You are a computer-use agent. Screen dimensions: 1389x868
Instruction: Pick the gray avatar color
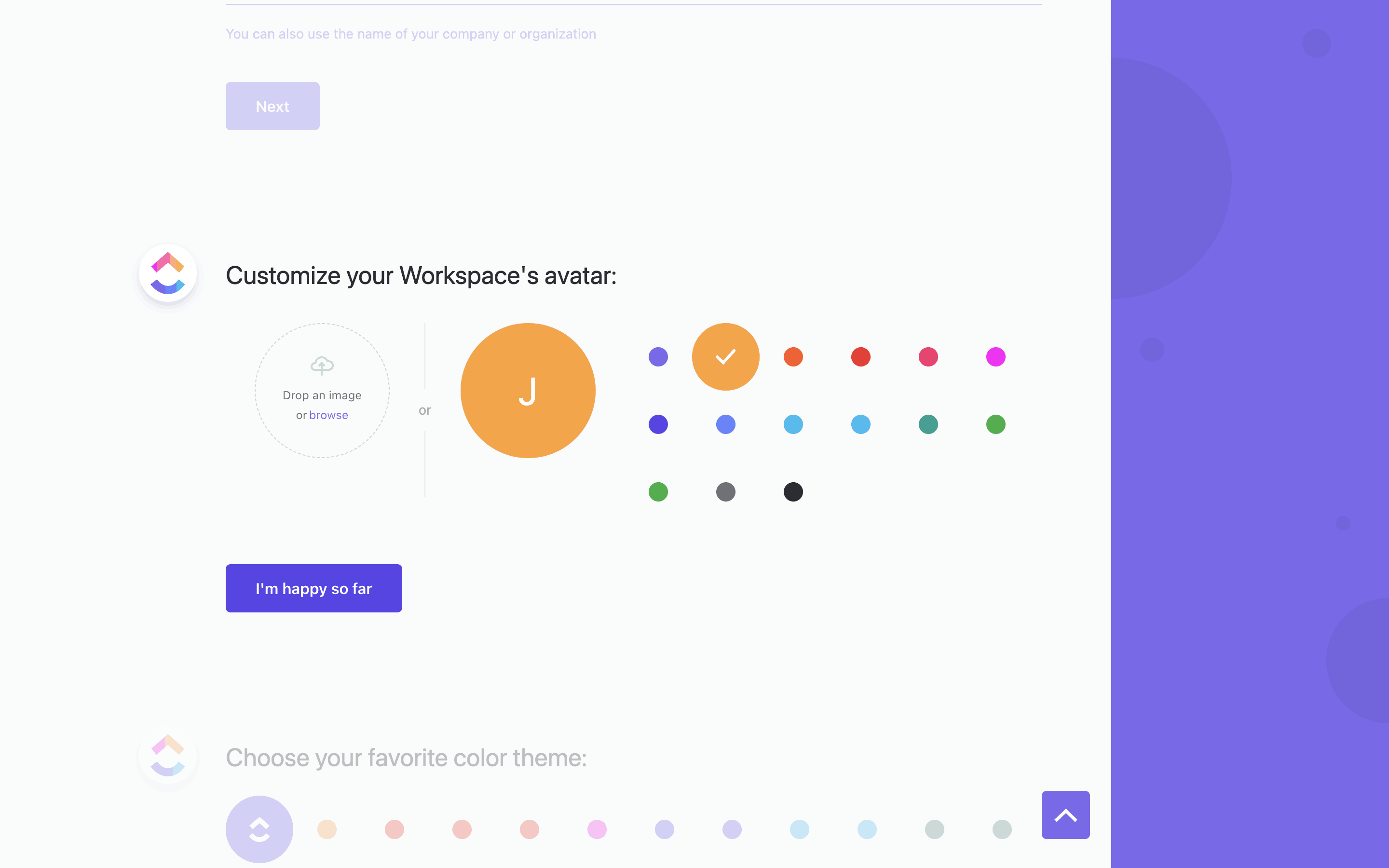tap(725, 492)
